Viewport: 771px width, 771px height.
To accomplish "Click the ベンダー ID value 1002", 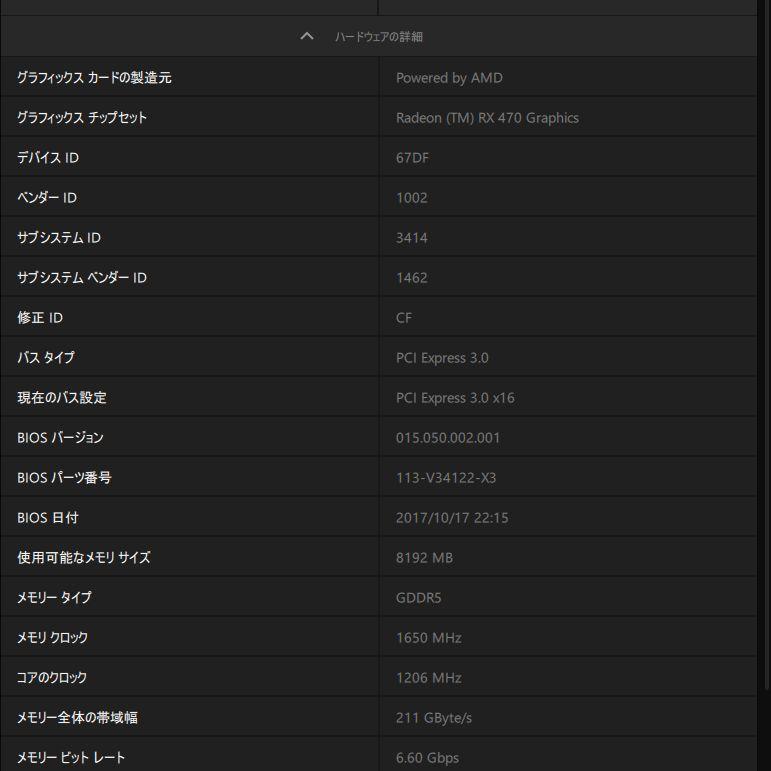I will point(412,198).
